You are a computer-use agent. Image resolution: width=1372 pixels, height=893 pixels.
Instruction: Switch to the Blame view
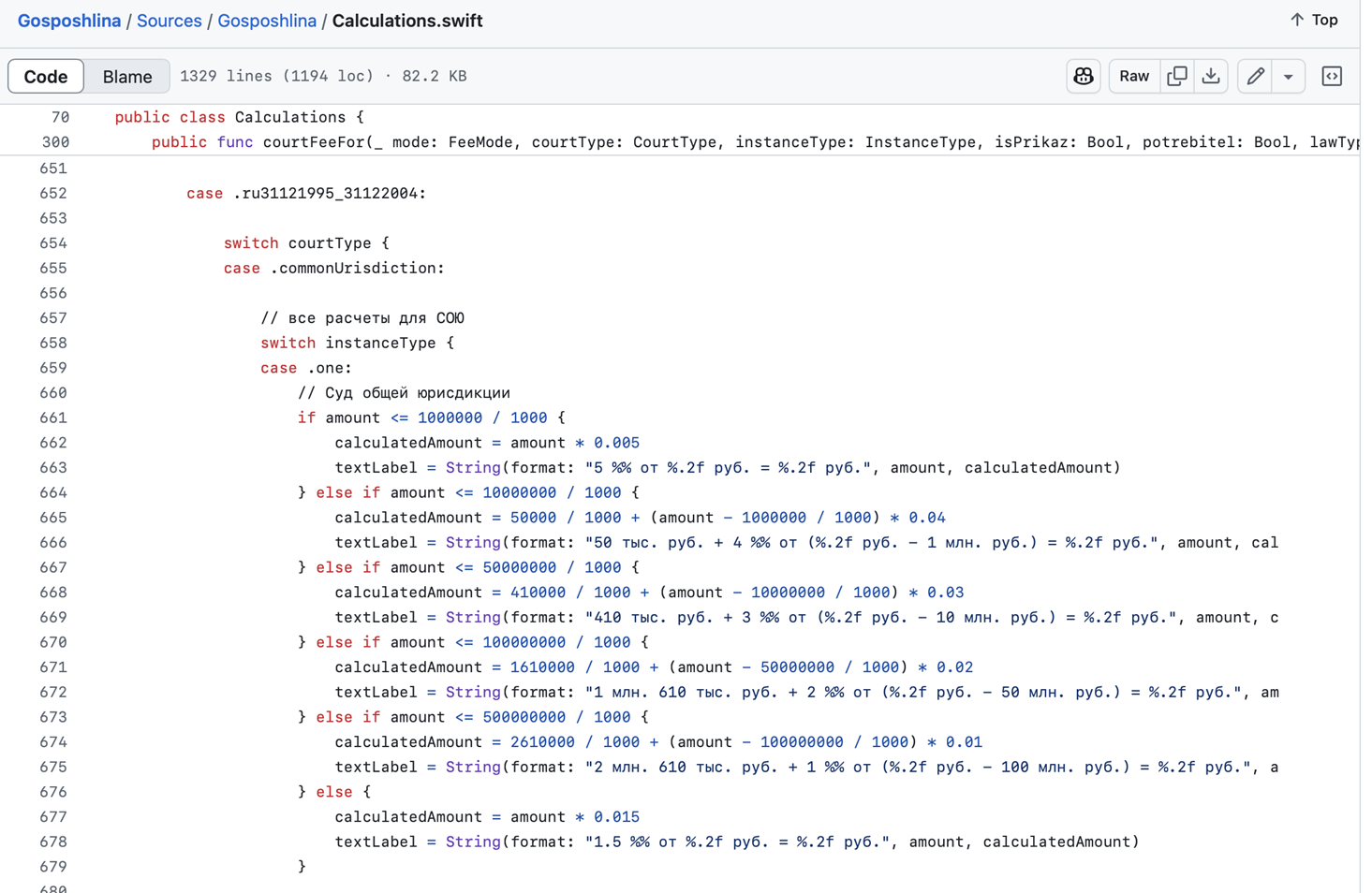127,77
